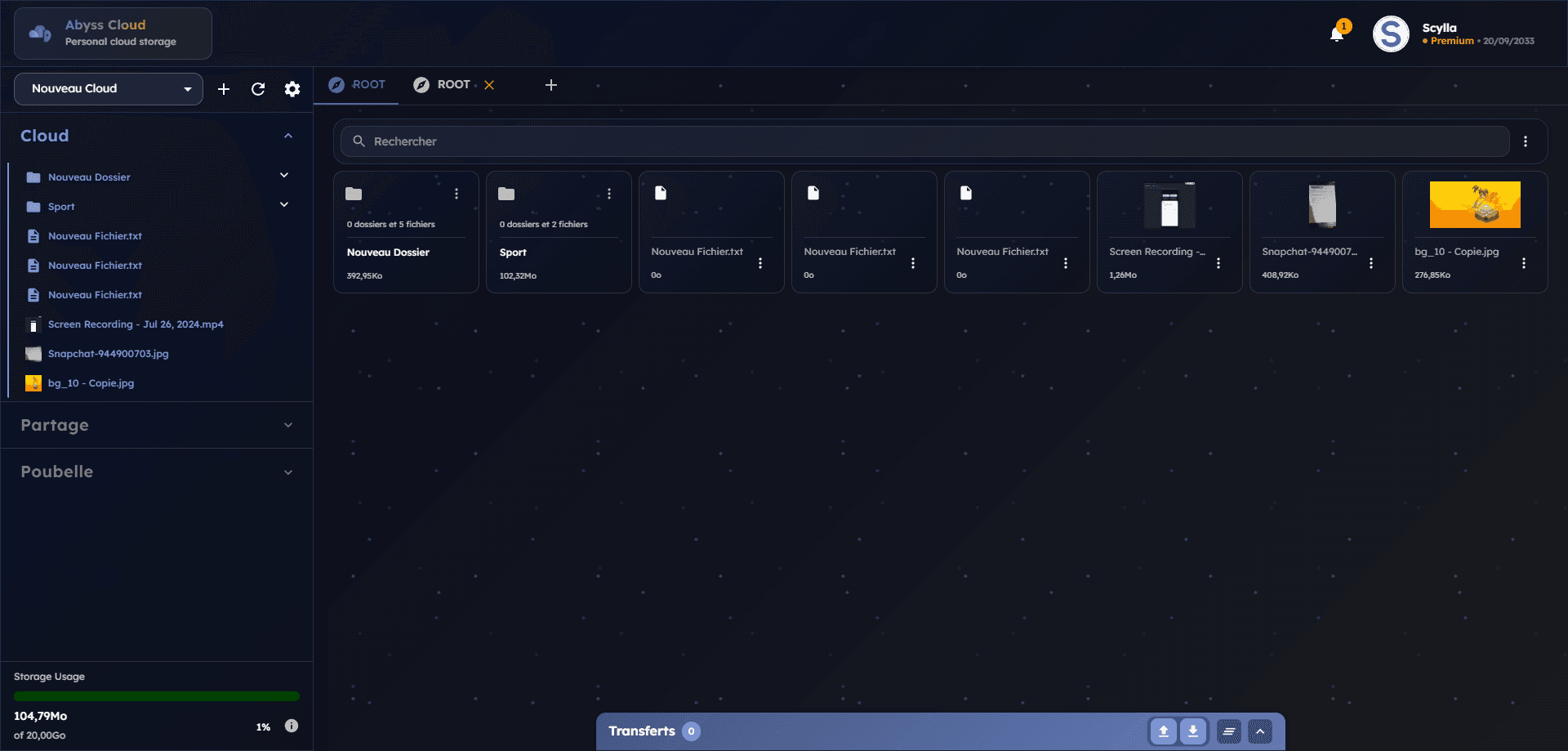Select Snapchat-944900703.jpg in sidebar
The width and height of the screenshot is (1568, 751).
pyautogui.click(x=108, y=354)
